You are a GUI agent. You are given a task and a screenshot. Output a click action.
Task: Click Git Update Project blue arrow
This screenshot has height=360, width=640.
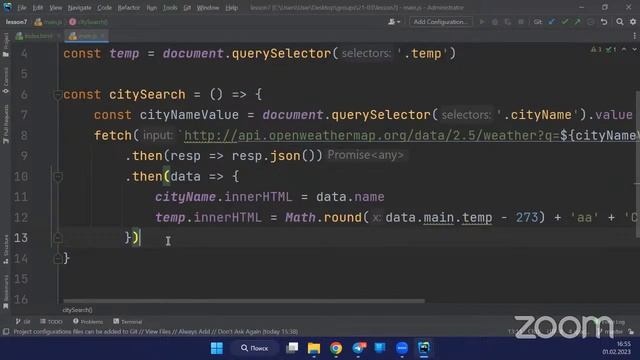click(x=552, y=22)
